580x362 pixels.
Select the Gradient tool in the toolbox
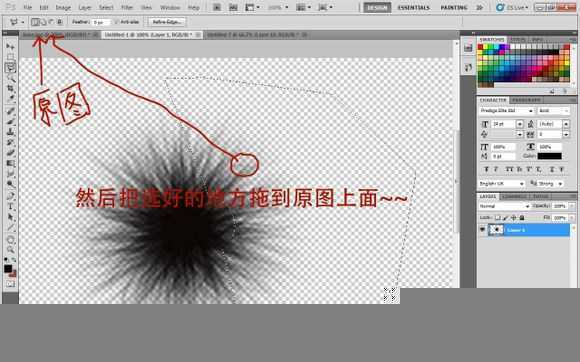(x=10, y=163)
